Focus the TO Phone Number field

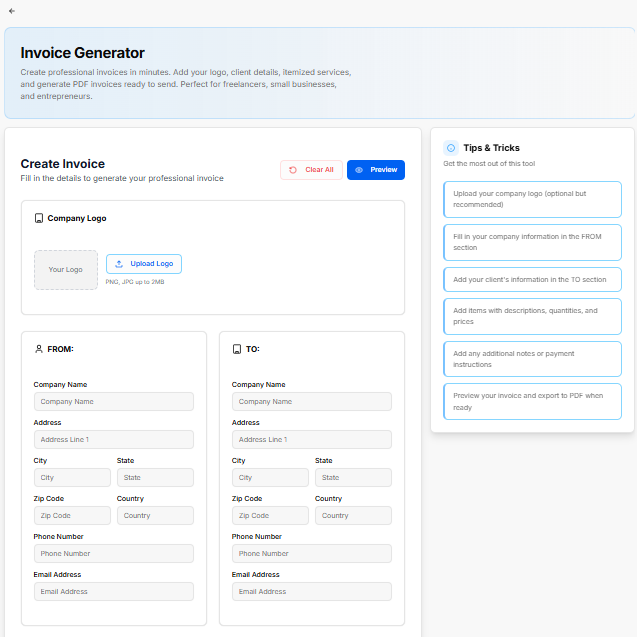point(312,553)
